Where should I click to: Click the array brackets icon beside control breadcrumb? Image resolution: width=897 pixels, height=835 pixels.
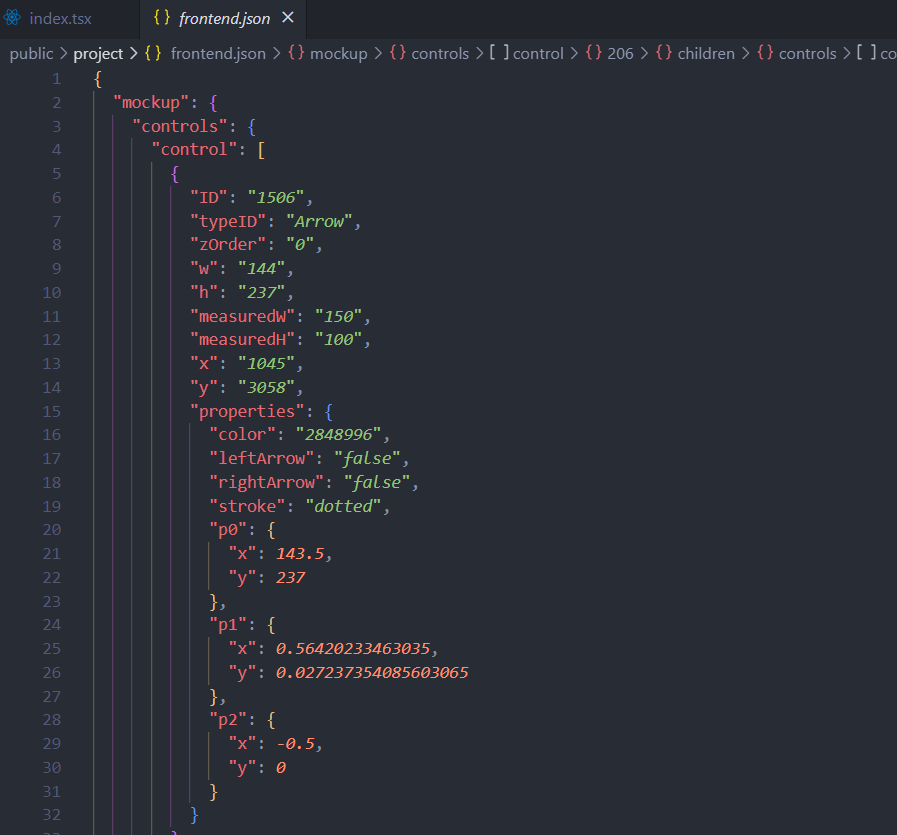click(x=501, y=53)
